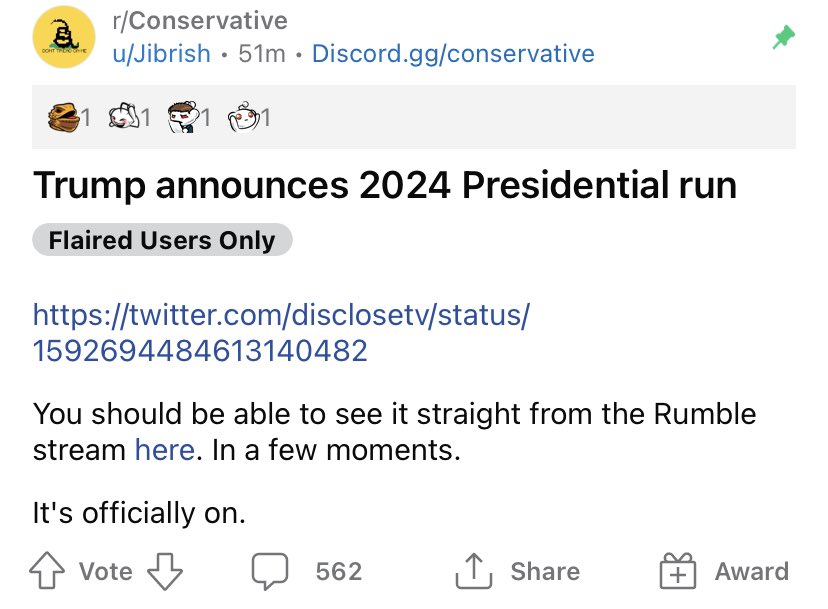The image size is (828, 609).
Task: Select the second award badge icon
Action: (x=125, y=117)
